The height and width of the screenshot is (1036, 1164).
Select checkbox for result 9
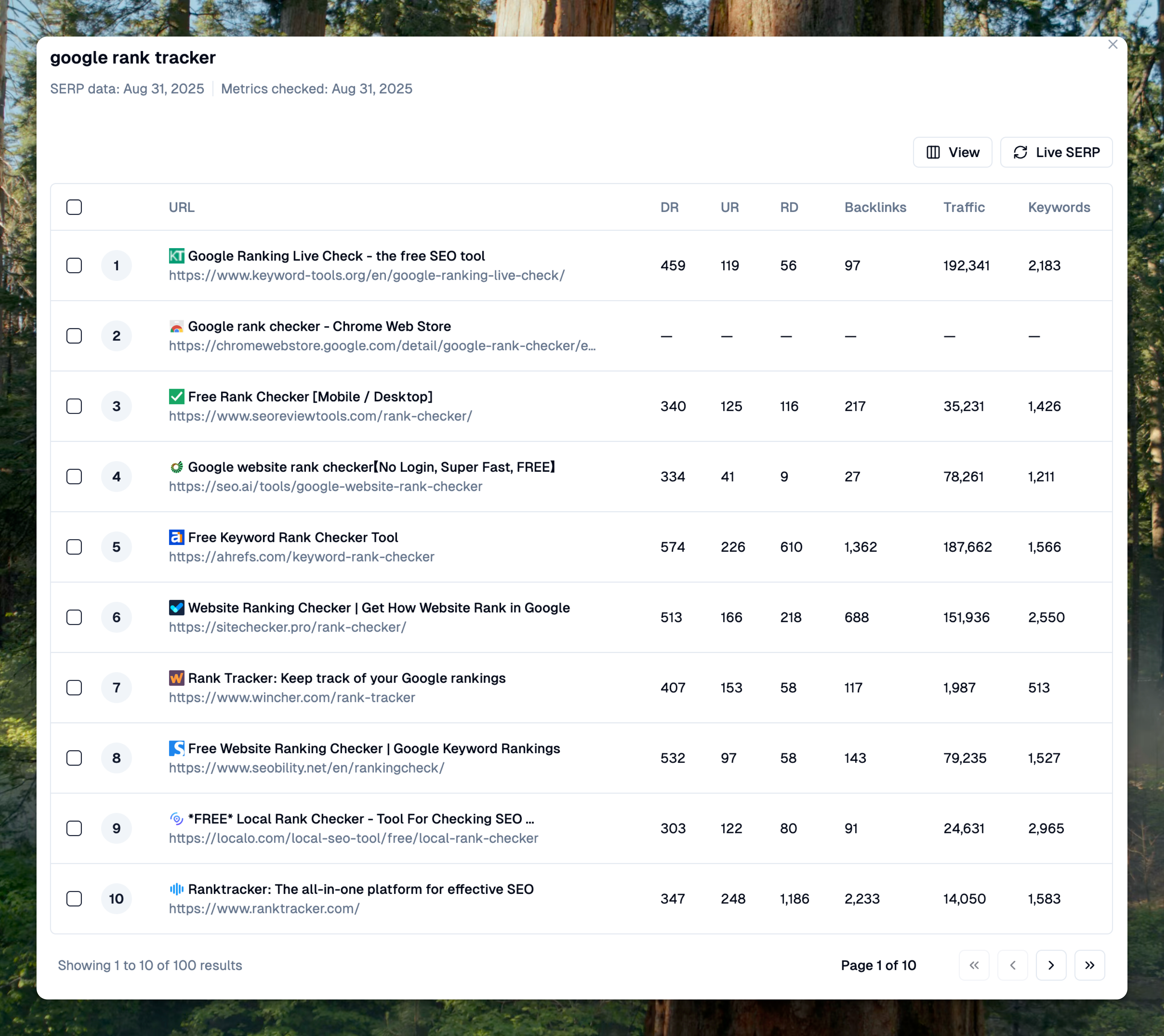click(74, 828)
